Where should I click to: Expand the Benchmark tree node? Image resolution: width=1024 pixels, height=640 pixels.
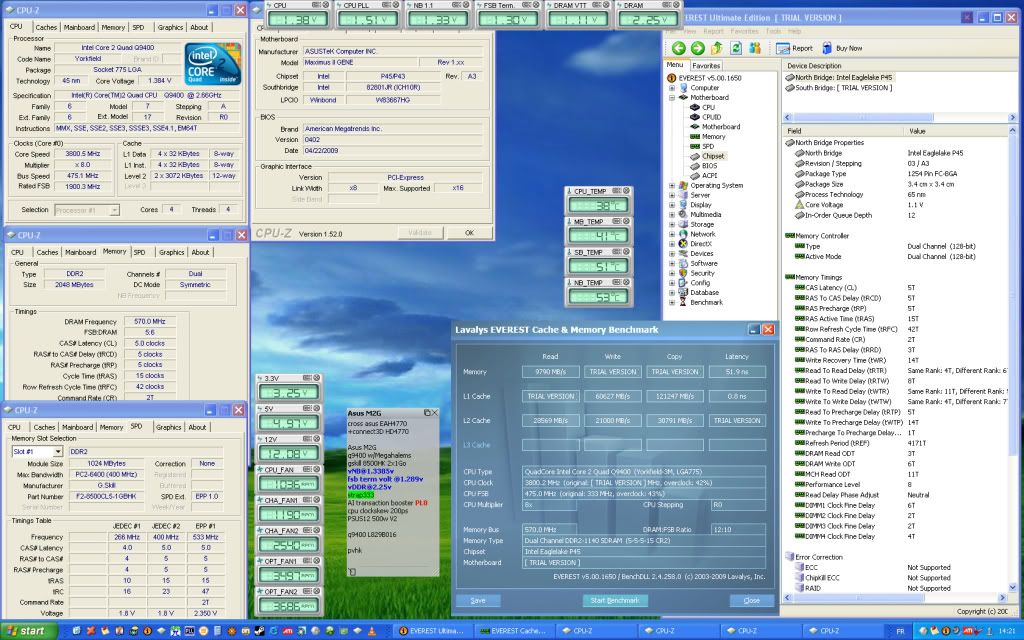point(672,302)
